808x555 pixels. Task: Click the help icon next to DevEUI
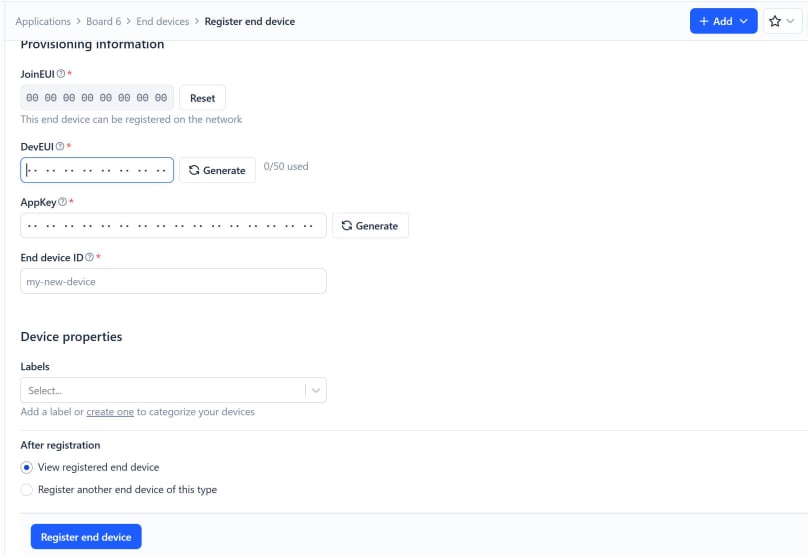60,147
